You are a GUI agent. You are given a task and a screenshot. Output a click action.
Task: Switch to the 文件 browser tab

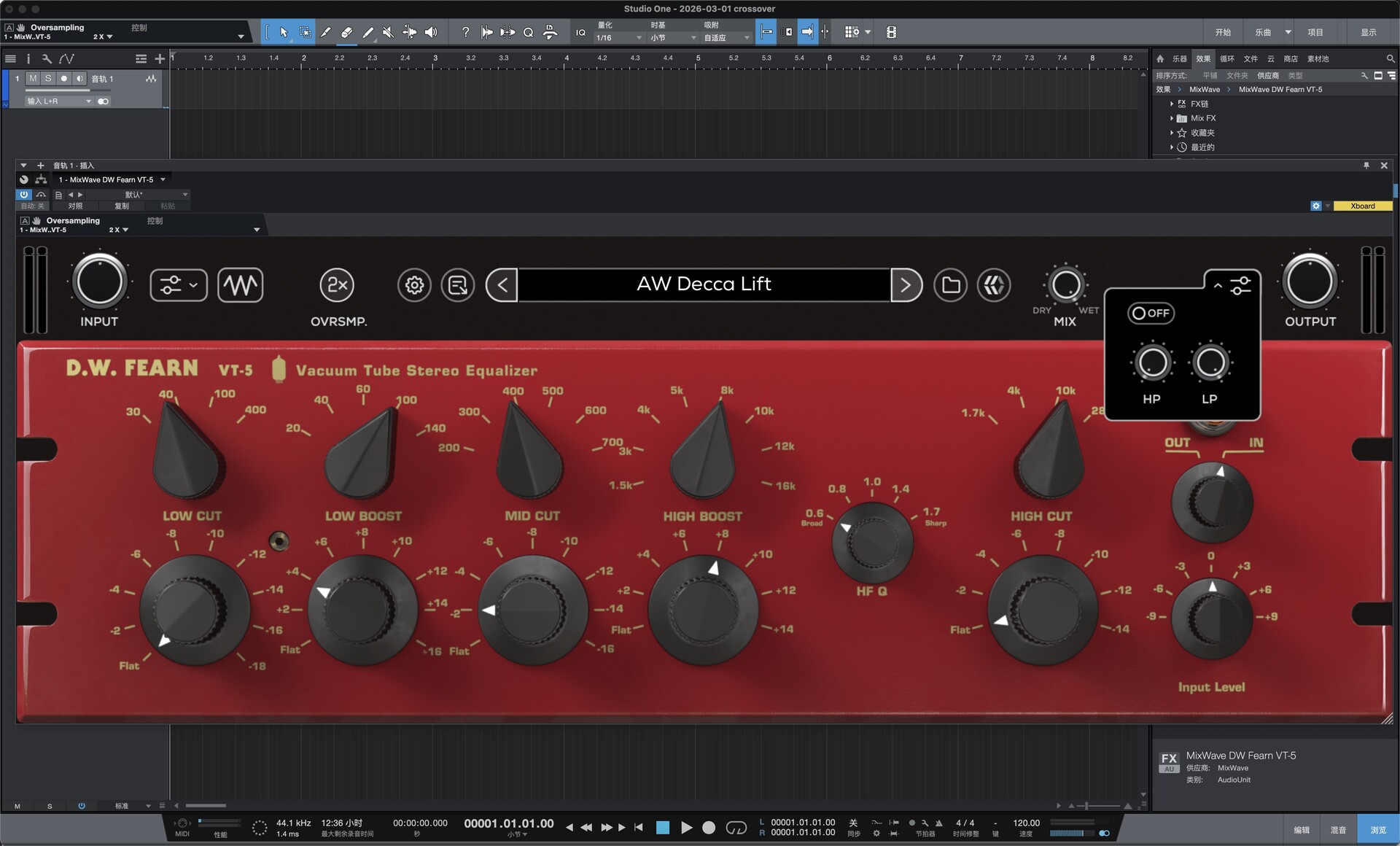[1251, 59]
